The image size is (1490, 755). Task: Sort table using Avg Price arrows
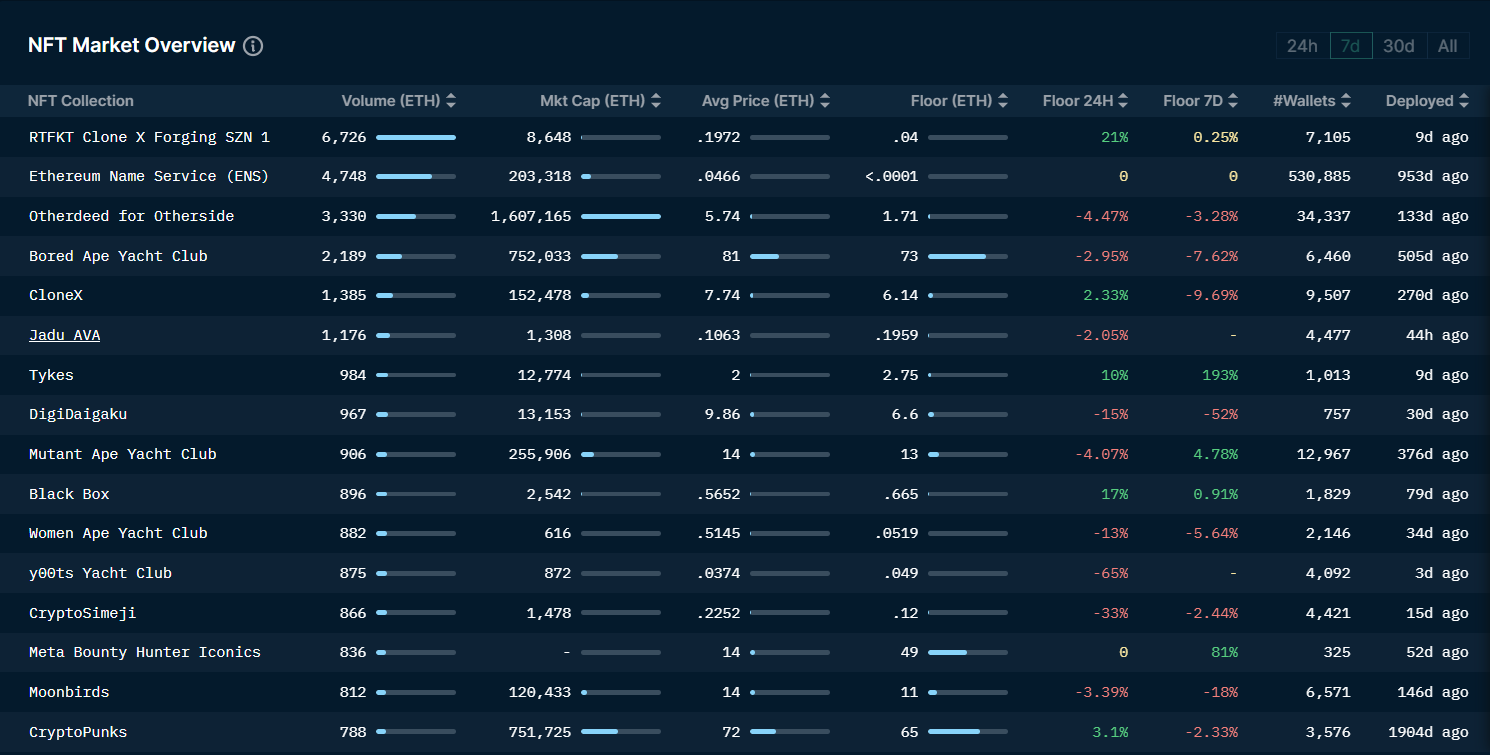(x=825, y=101)
